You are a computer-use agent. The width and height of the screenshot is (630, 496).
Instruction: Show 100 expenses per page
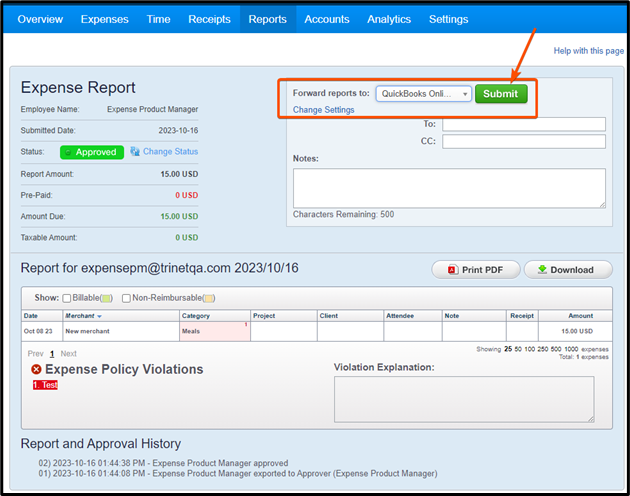[530, 349]
